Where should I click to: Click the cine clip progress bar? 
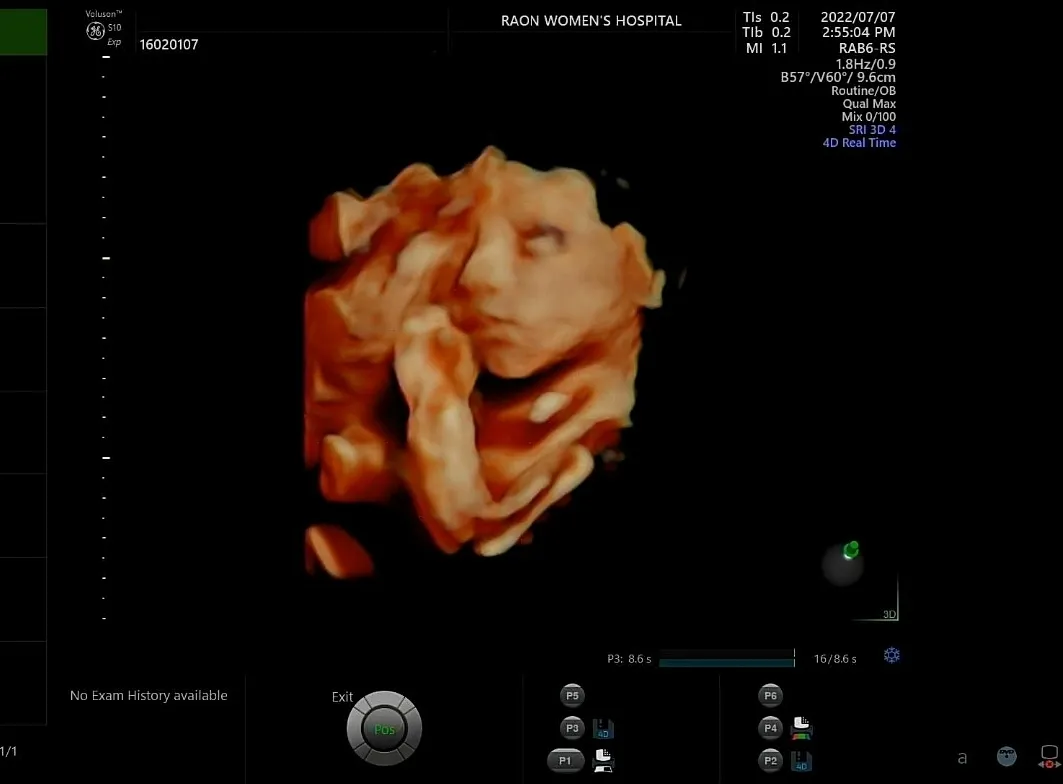pyautogui.click(x=727, y=659)
